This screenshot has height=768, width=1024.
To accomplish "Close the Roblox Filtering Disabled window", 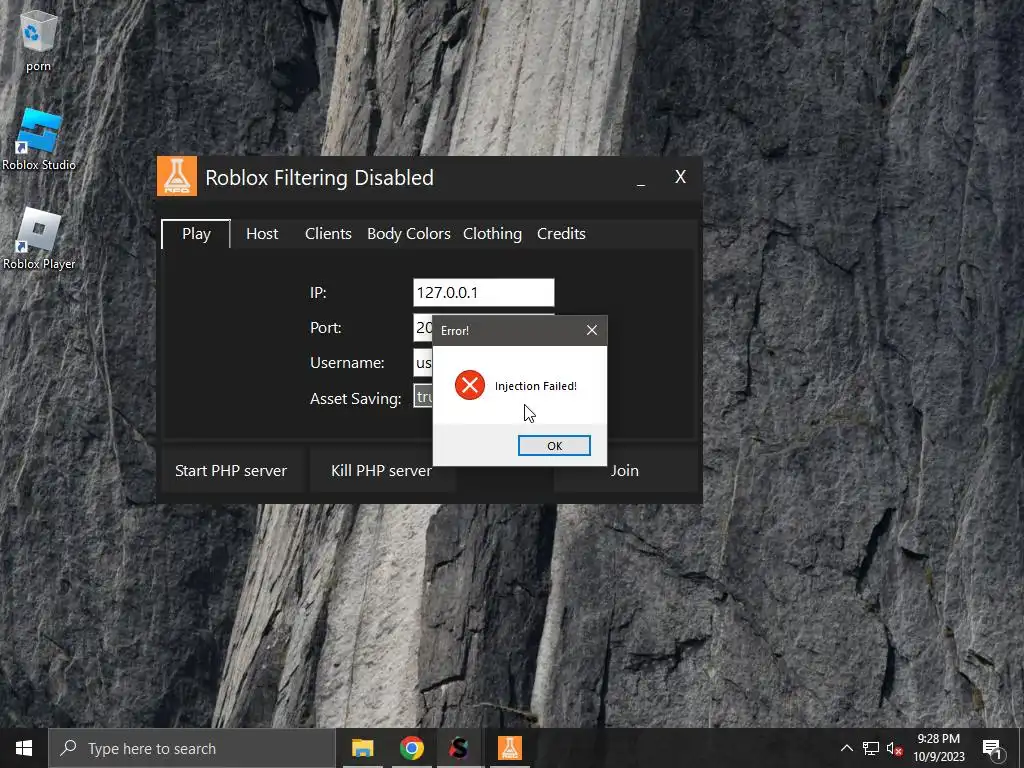I will [680, 177].
